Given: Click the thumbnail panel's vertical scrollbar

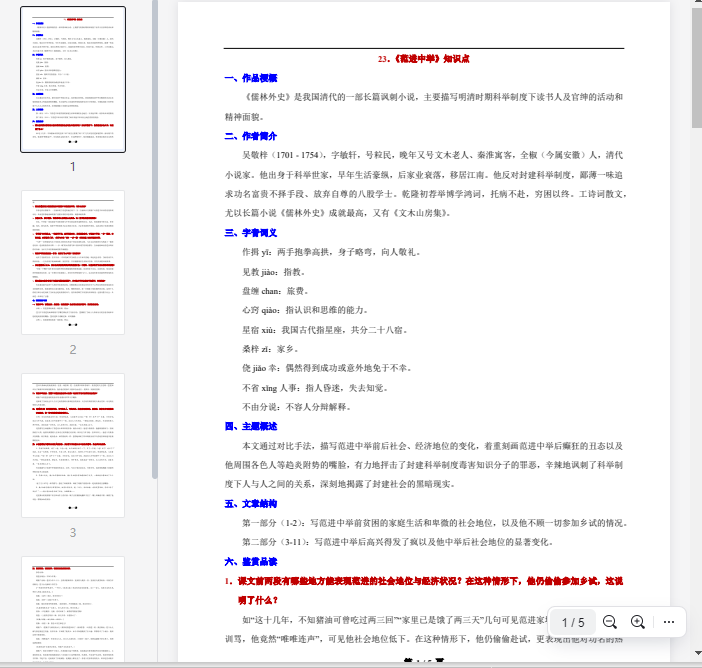Looking at the screenshot, I should [x=154, y=240].
